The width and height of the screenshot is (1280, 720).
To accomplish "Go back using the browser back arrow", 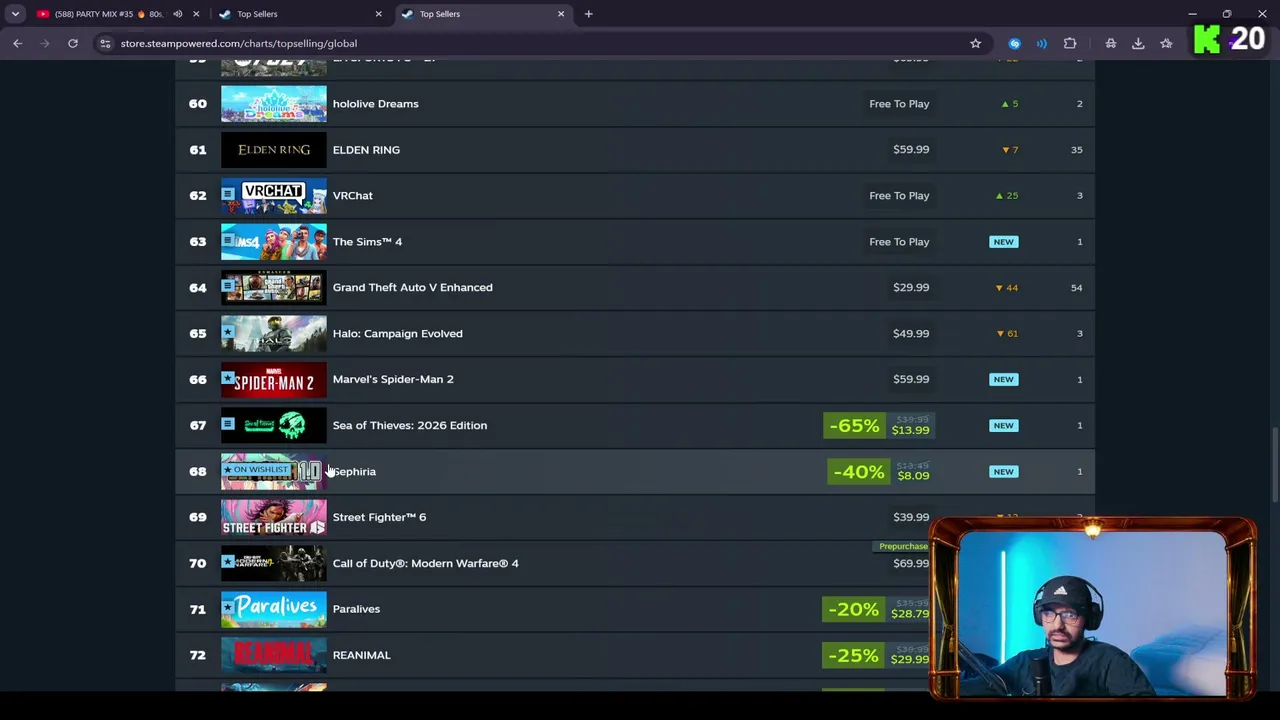I will 17,43.
